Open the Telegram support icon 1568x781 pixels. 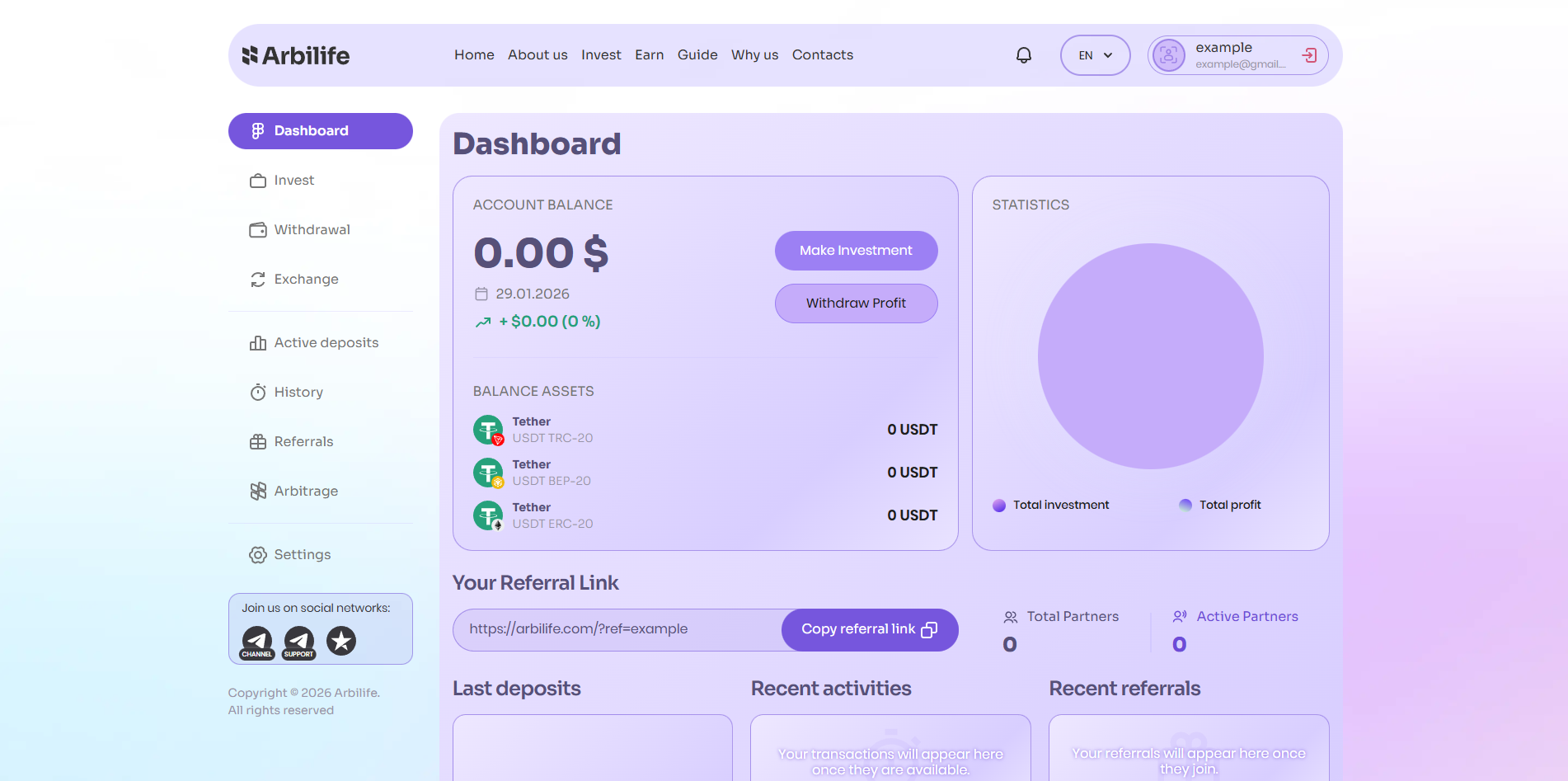299,641
